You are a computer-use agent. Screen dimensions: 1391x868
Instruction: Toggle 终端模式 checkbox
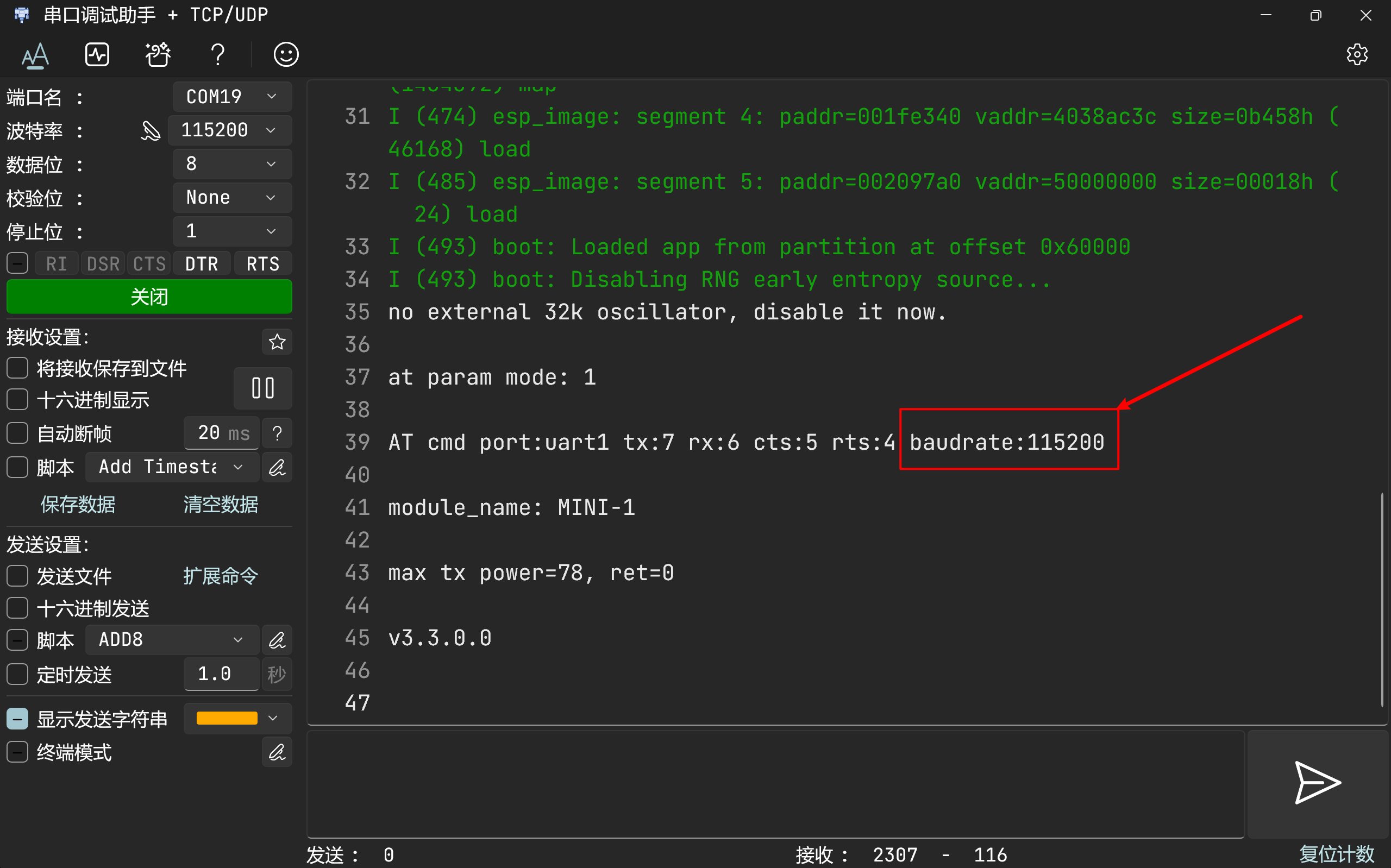point(17,752)
